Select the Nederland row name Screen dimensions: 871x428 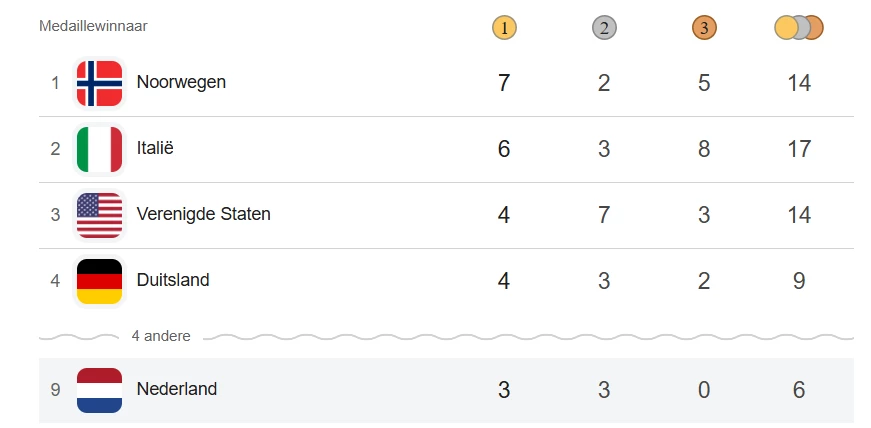177,389
